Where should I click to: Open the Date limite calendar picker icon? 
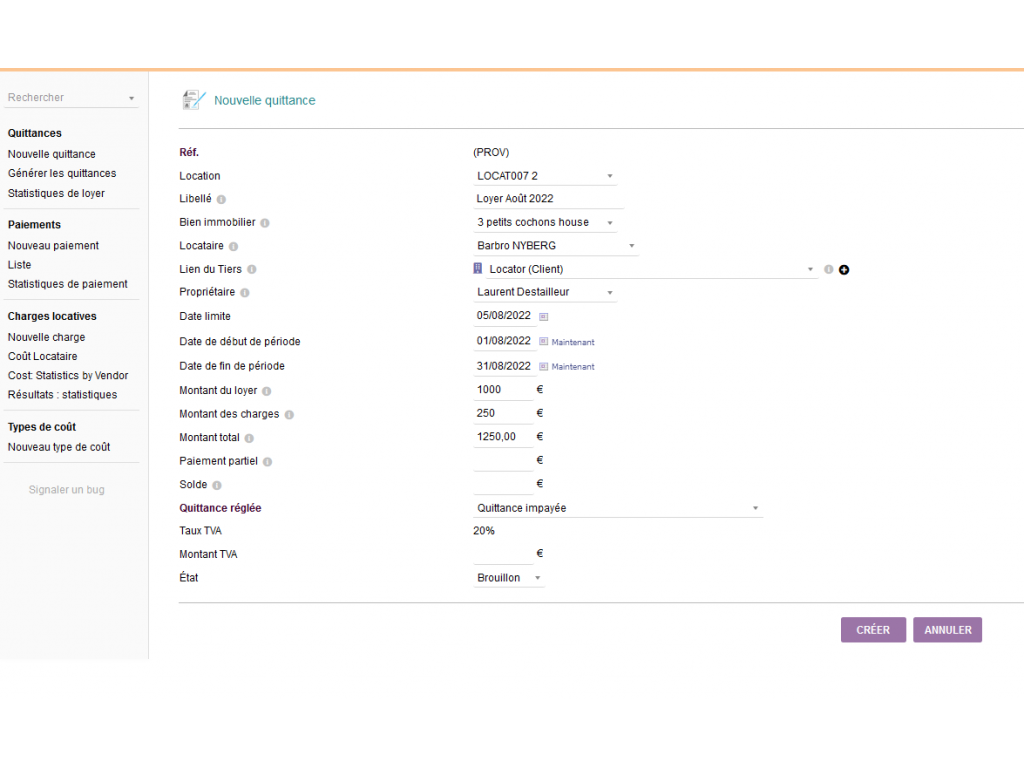544,316
